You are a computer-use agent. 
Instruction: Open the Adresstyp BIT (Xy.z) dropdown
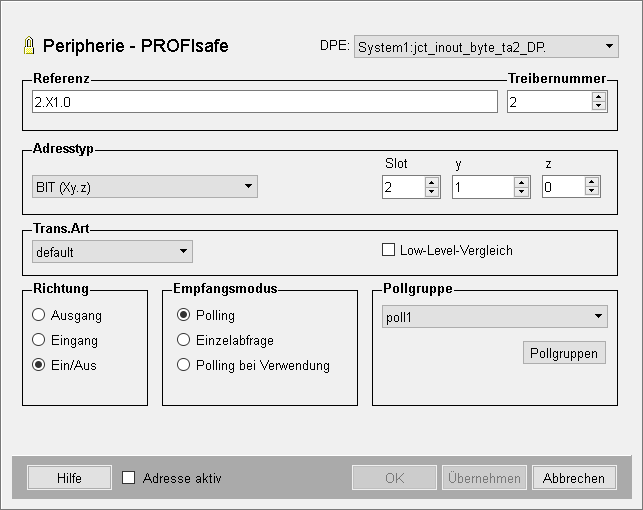[145, 187]
